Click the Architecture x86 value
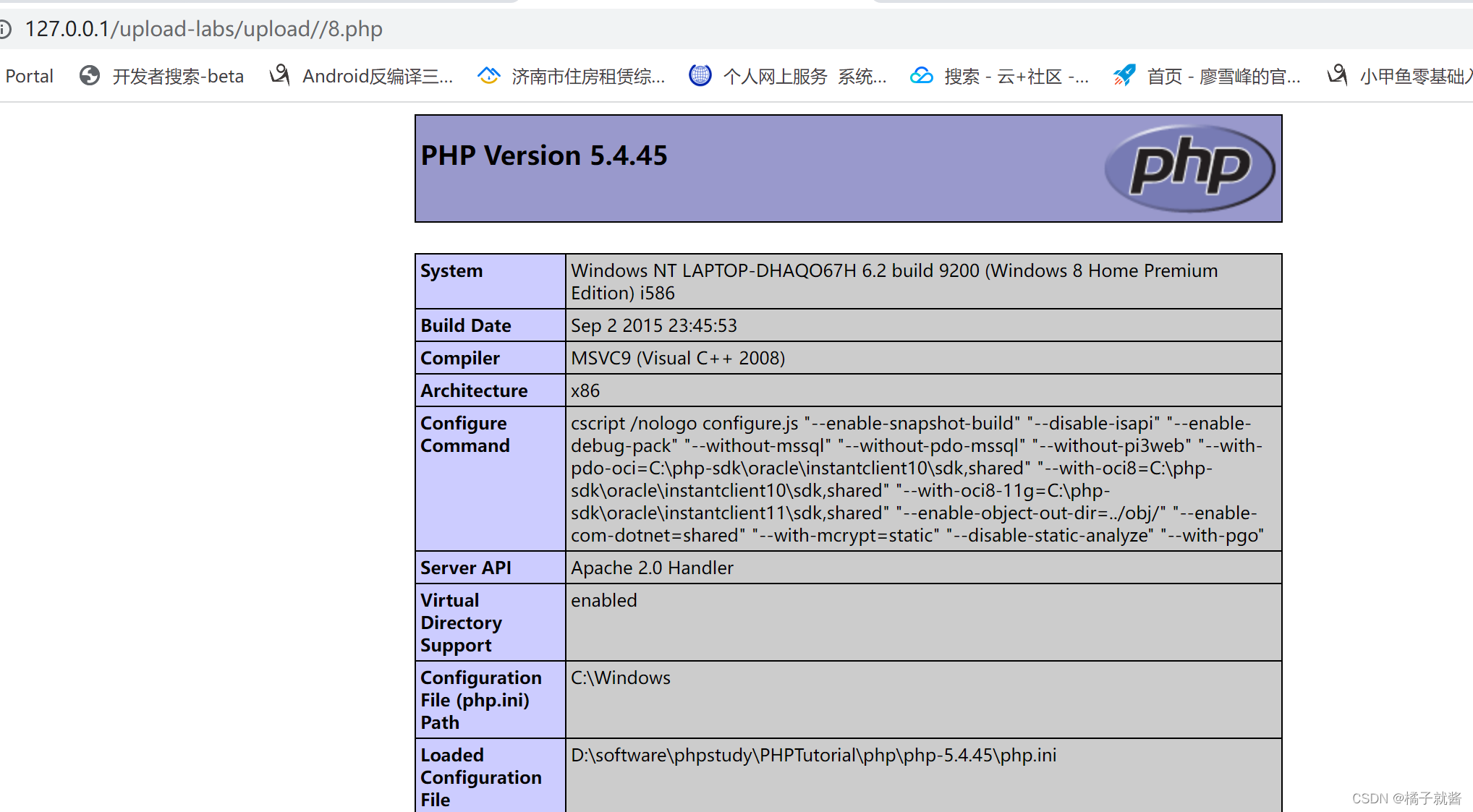 [585, 390]
